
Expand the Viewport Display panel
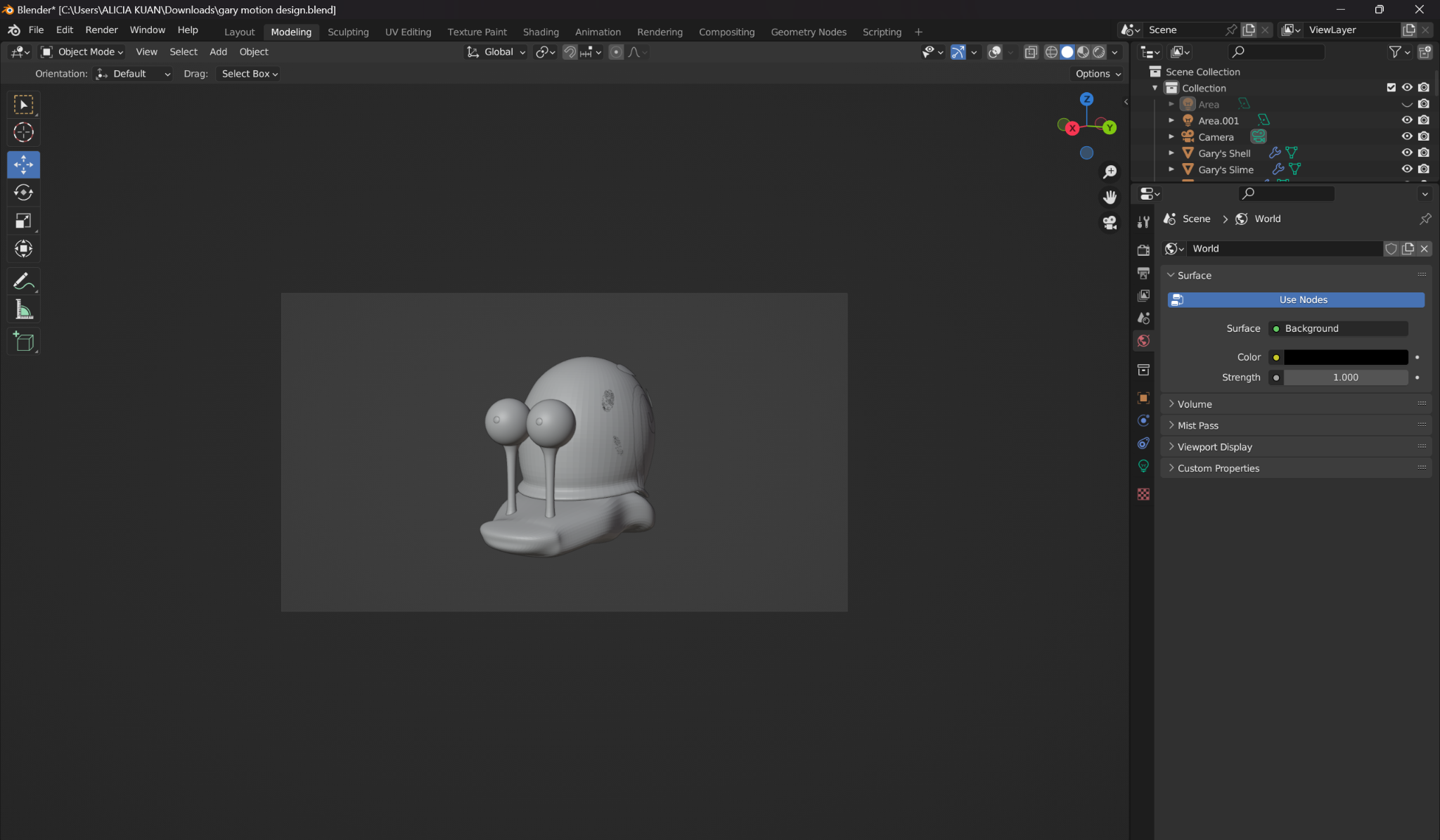tap(1296, 447)
